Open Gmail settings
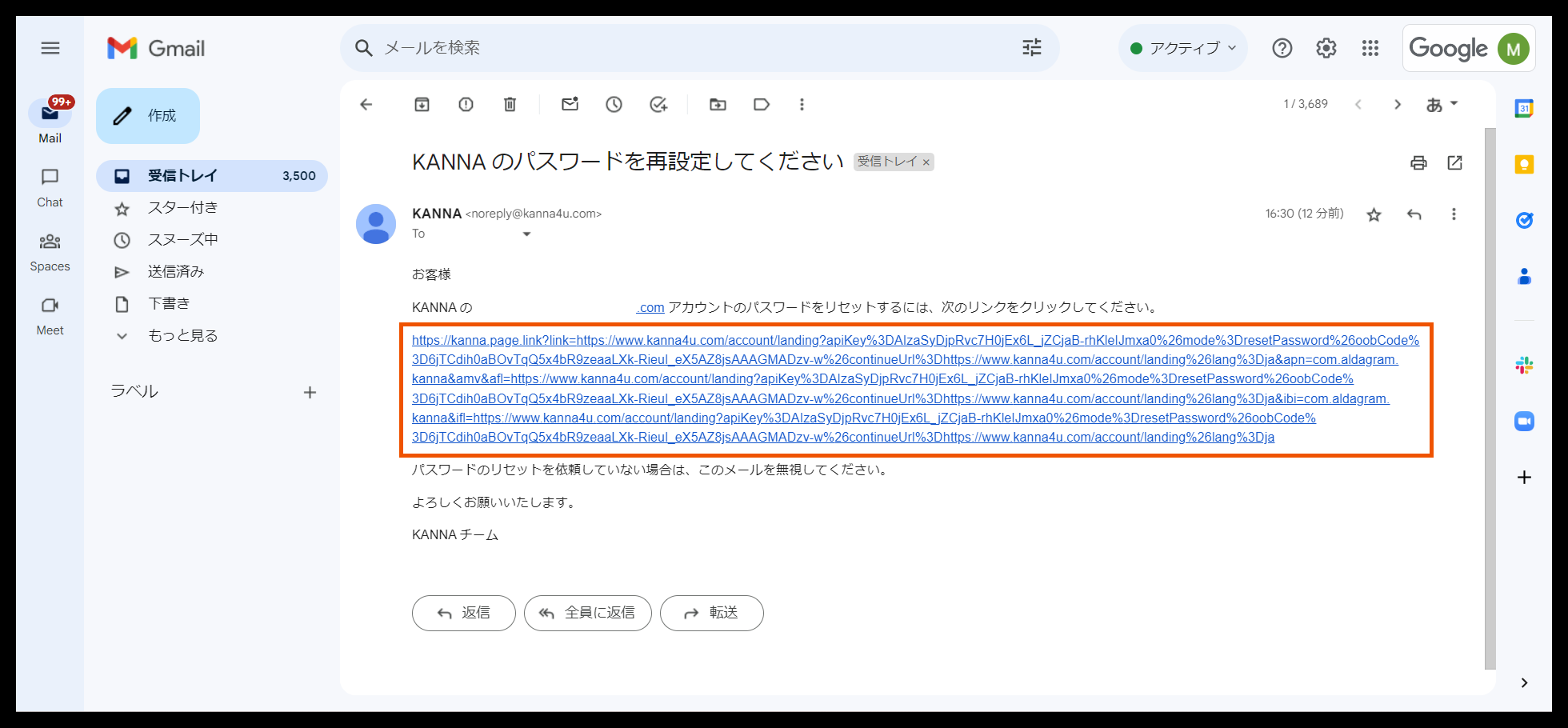Viewport: 1568px width, 728px height. tap(1326, 48)
